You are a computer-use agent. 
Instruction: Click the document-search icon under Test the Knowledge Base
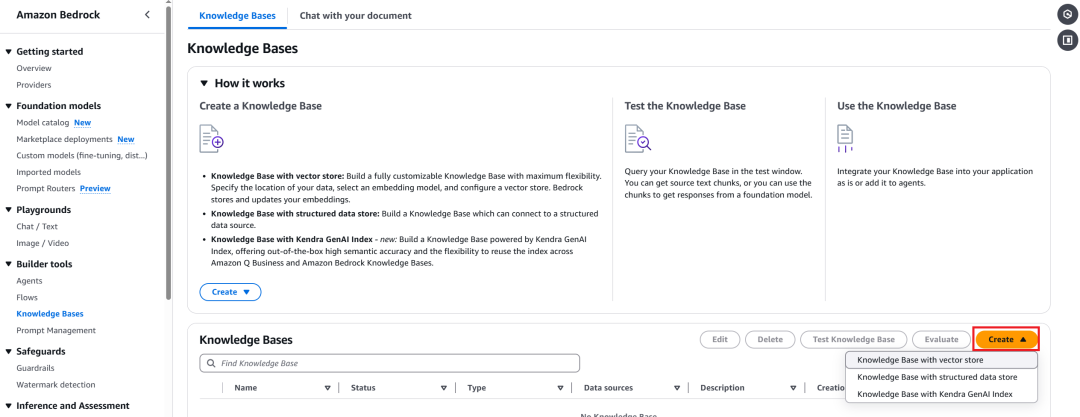(x=637, y=138)
